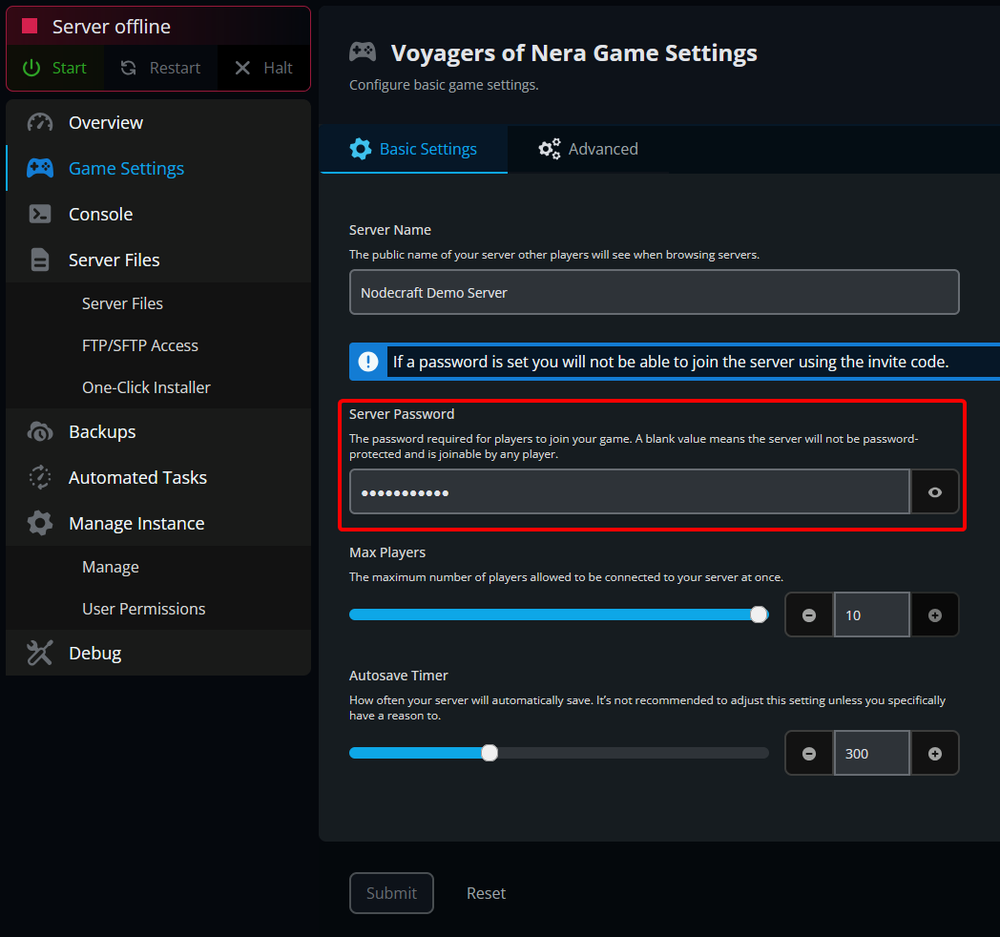Image resolution: width=1000 pixels, height=937 pixels.
Task: Collapse the Manage Instance sidebar group
Action: (158, 523)
